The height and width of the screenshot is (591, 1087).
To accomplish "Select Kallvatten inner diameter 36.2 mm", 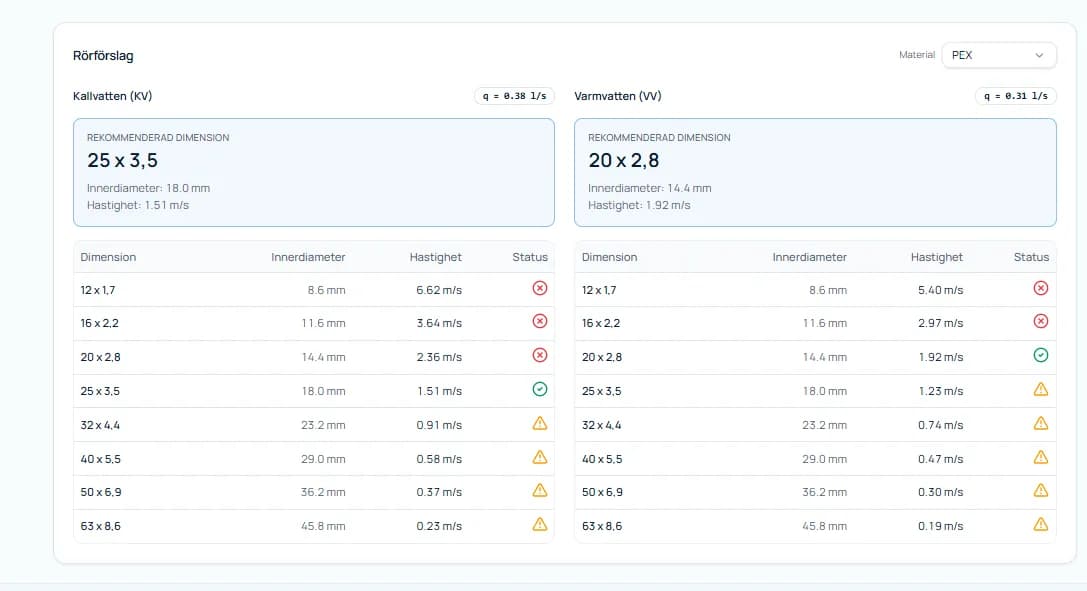I will (x=323, y=493).
